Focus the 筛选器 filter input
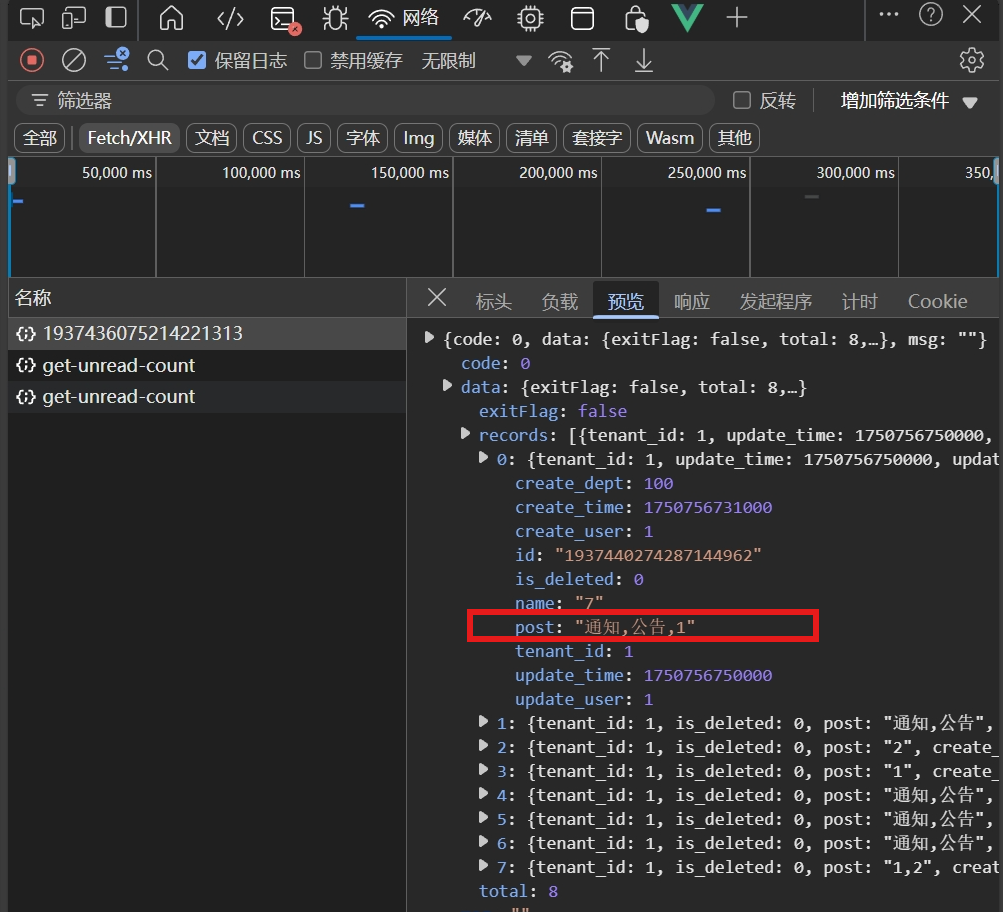1003x912 pixels. tap(365, 100)
